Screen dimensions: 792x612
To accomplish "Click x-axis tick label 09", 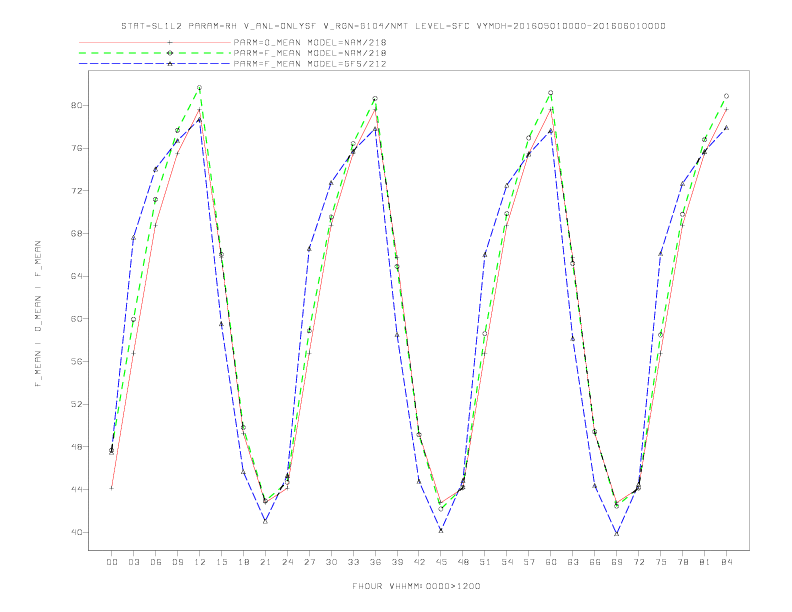I will (177, 562).
